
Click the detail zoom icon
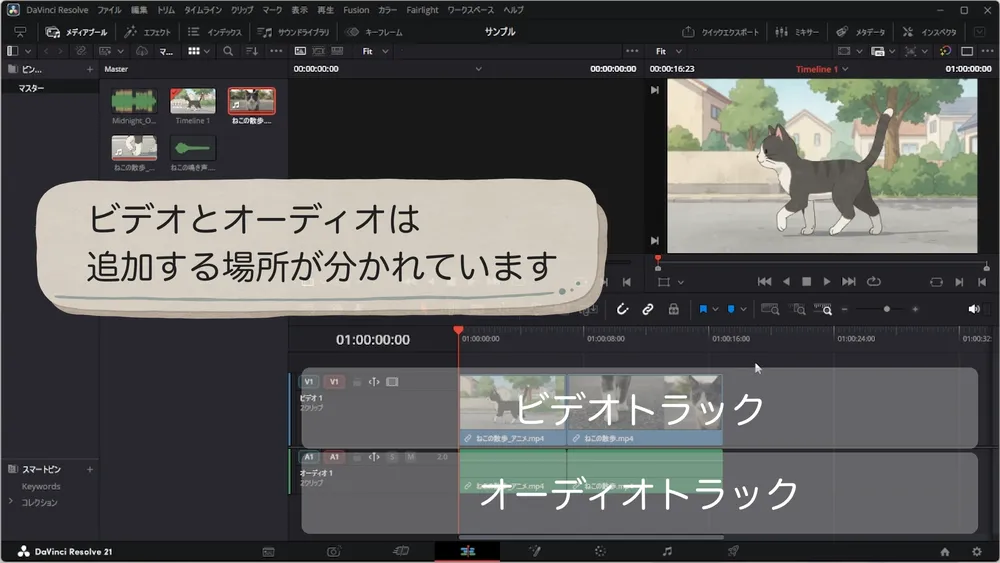[x=798, y=309]
